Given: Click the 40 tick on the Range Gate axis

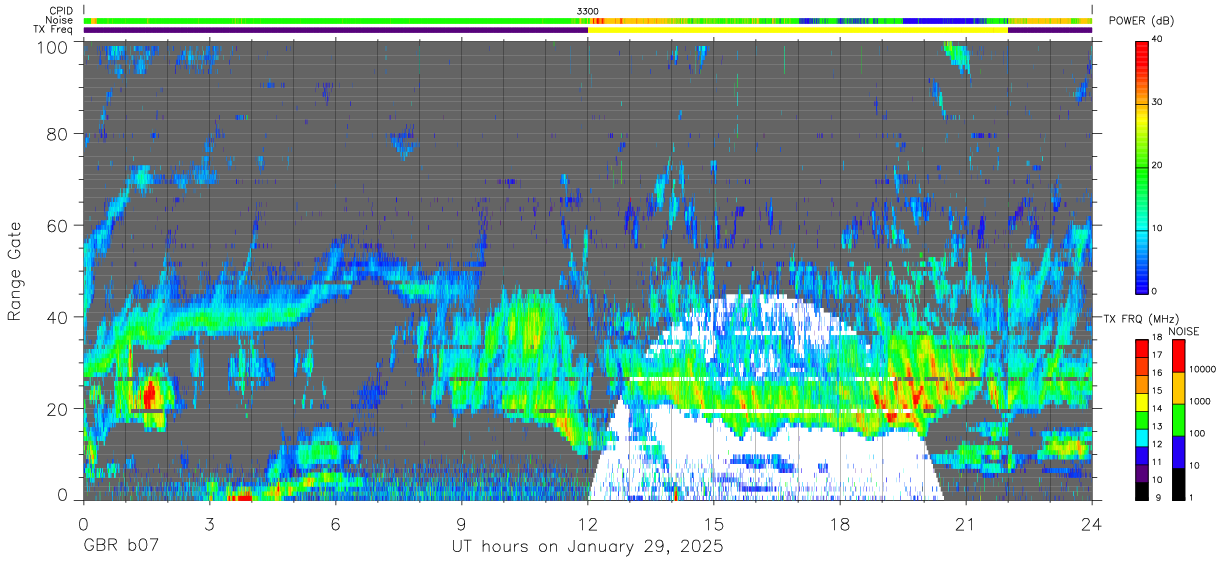Looking at the screenshot, I should (58, 317).
